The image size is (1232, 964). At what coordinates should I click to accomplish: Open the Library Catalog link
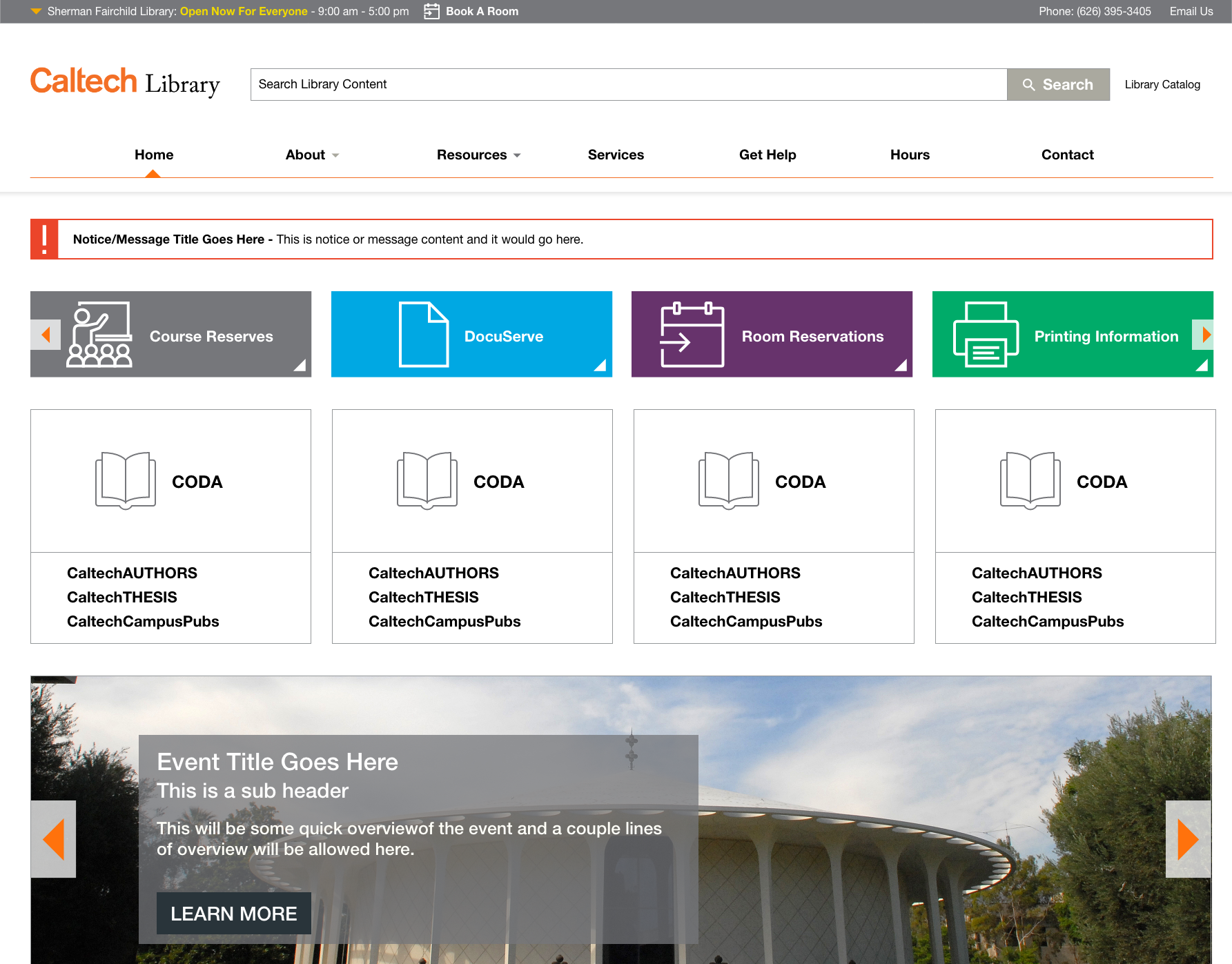[1162, 84]
